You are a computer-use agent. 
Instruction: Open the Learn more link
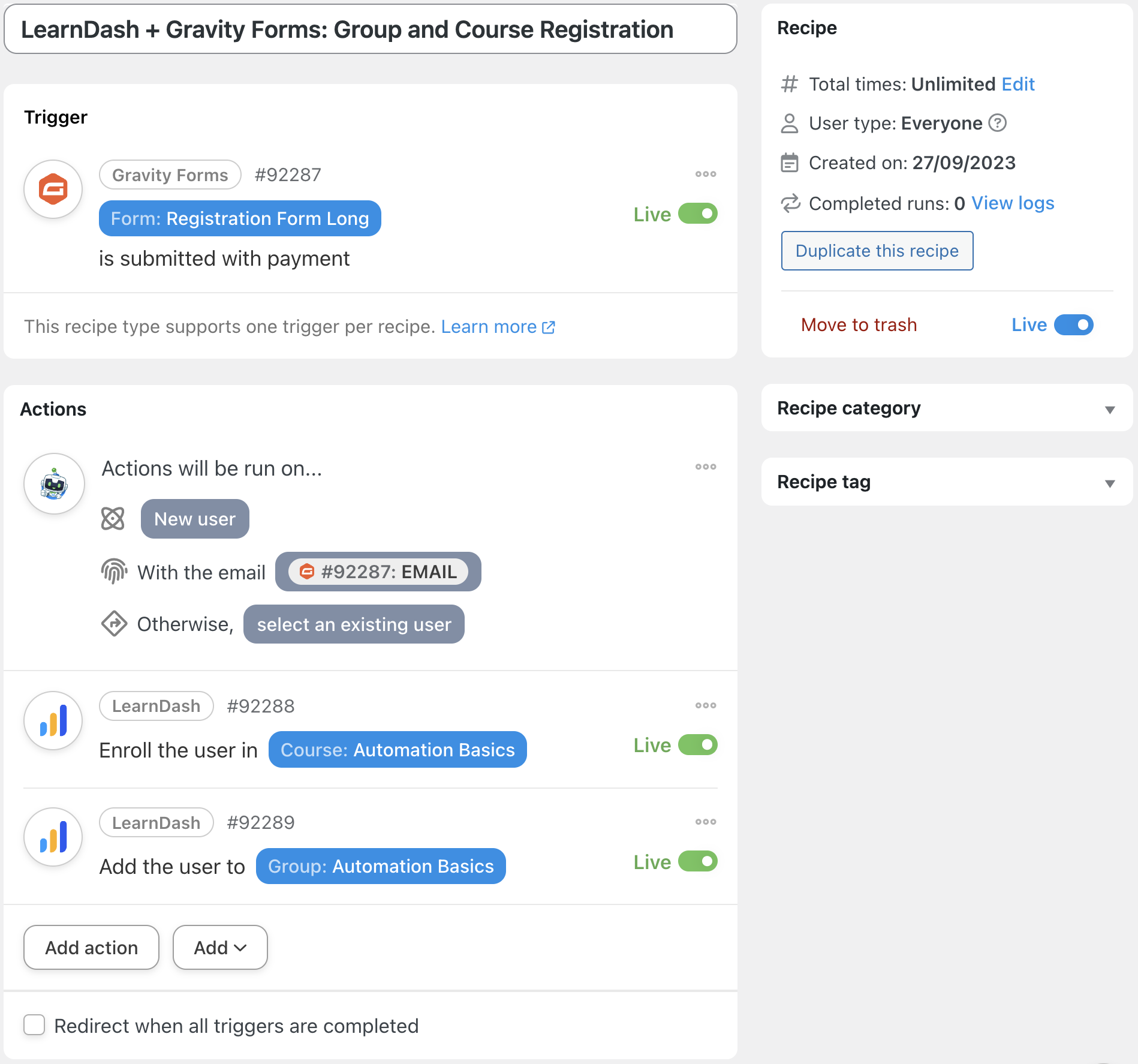489,327
